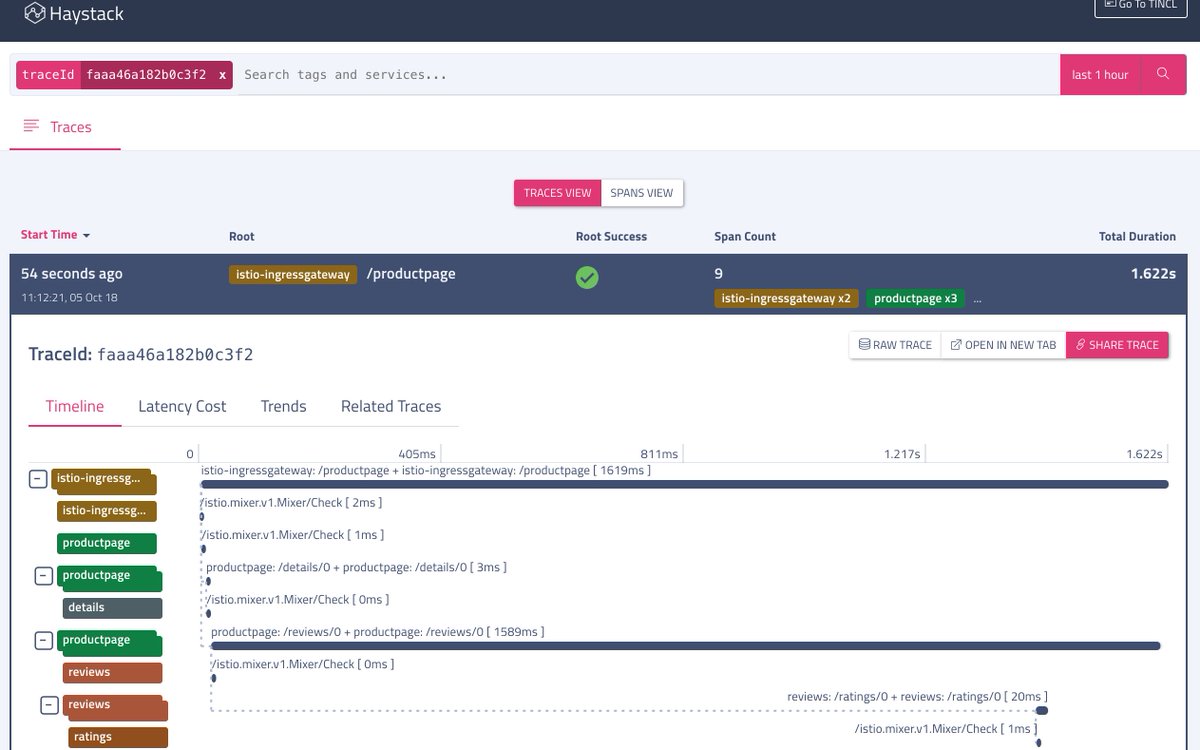Run search with magnifier button
Screen dimensions: 1200x750
click(x=1163, y=75)
